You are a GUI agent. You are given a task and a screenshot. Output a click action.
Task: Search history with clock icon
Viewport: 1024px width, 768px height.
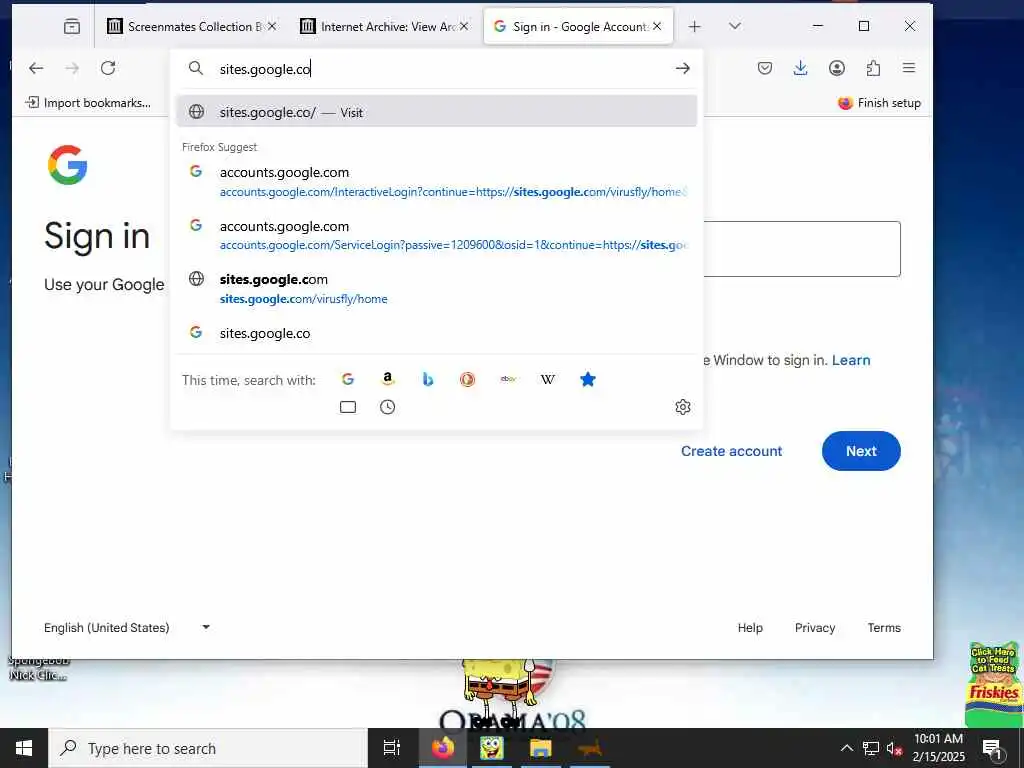pyautogui.click(x=387, y=407)
